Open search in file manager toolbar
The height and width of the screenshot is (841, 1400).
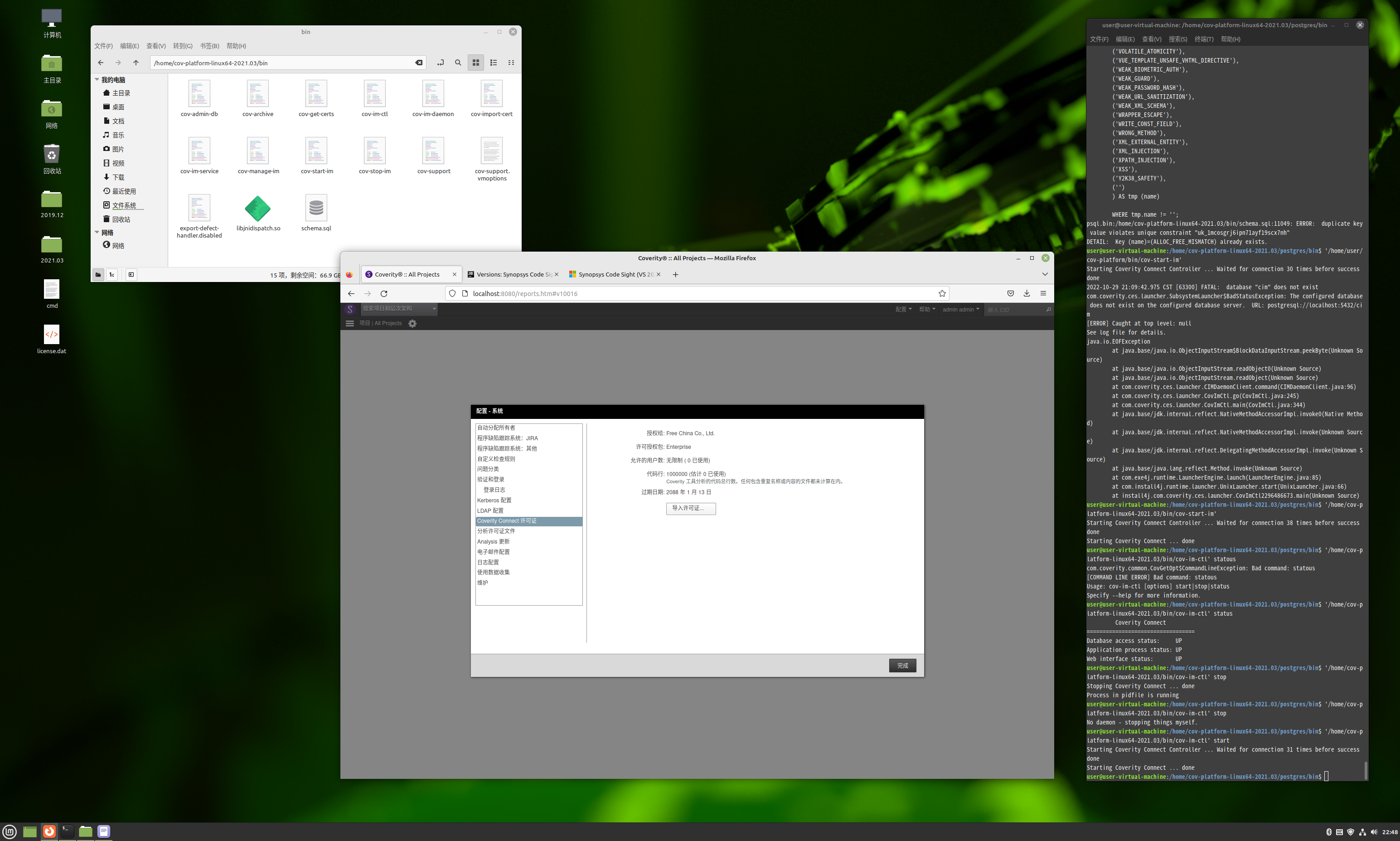458,63
